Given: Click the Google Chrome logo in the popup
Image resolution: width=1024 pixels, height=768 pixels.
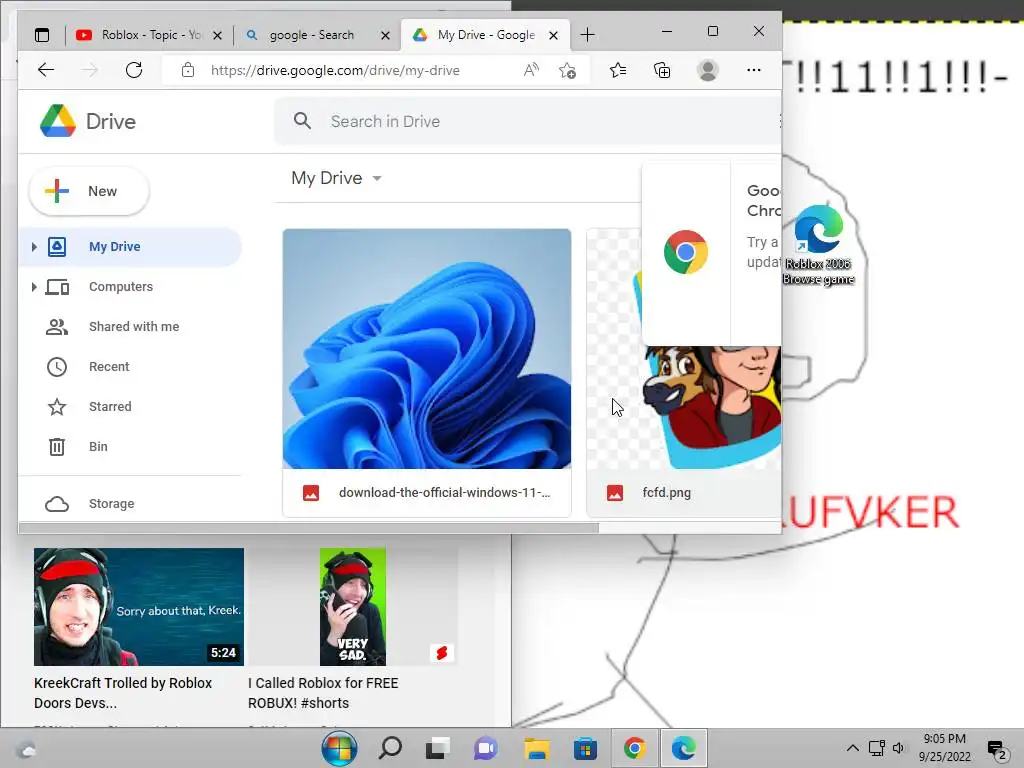Looking at the screenshot, I should (686, 252).
